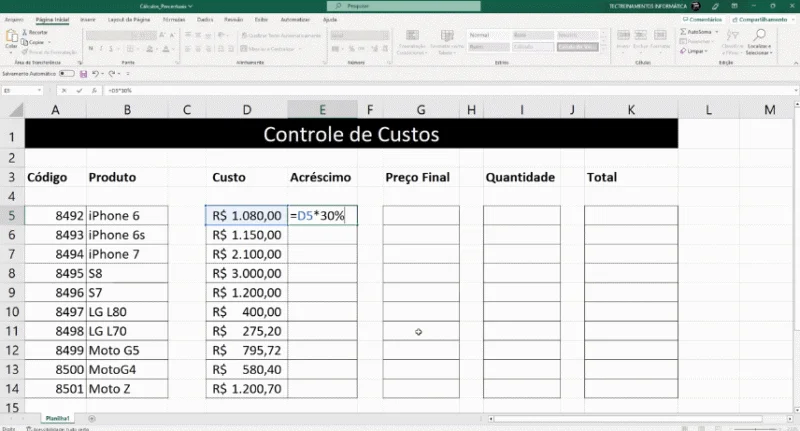Apply the Normal cell style

point(488,35)
